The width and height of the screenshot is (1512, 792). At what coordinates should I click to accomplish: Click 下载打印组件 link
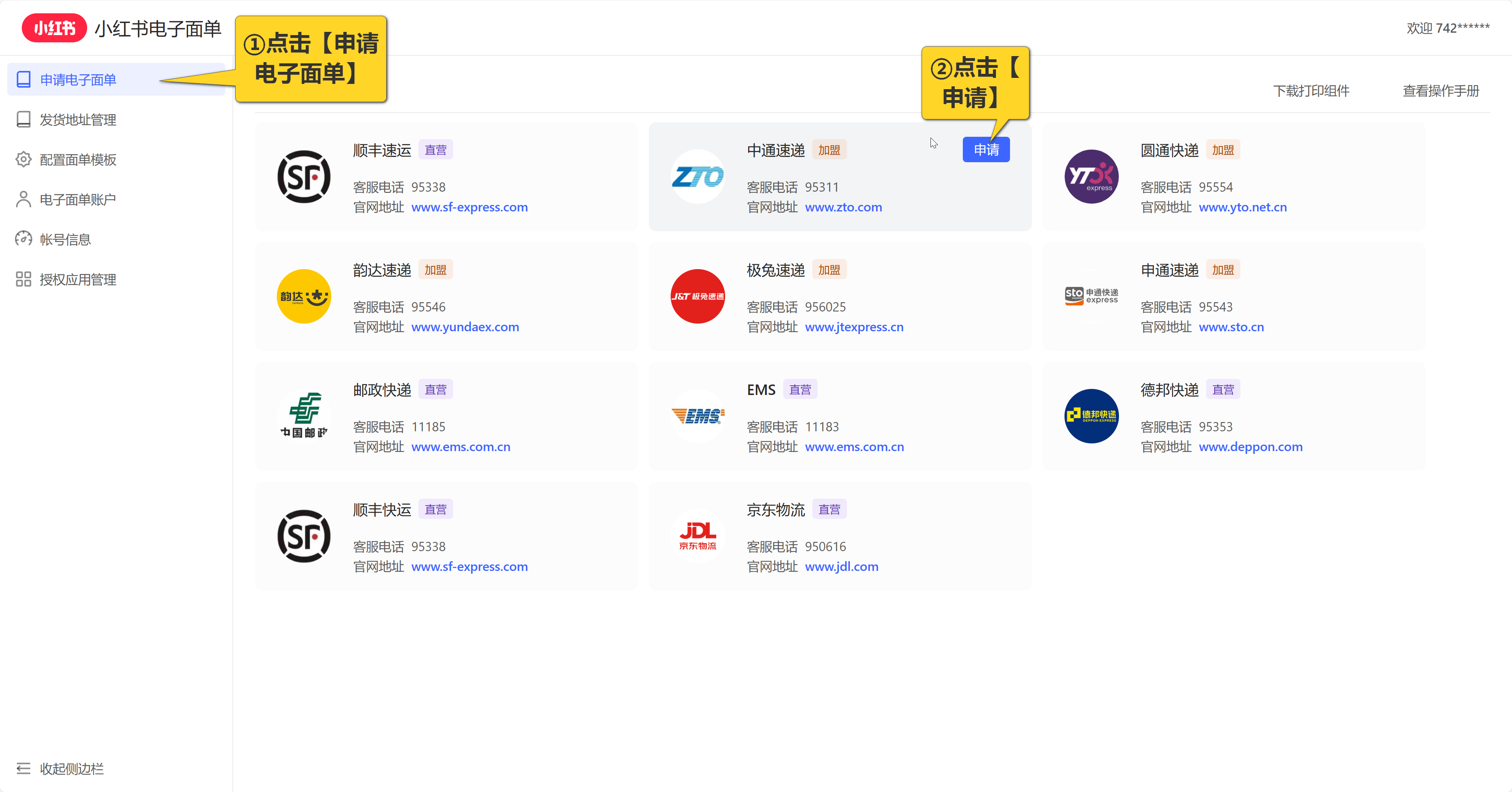[x=1311, y=91]
